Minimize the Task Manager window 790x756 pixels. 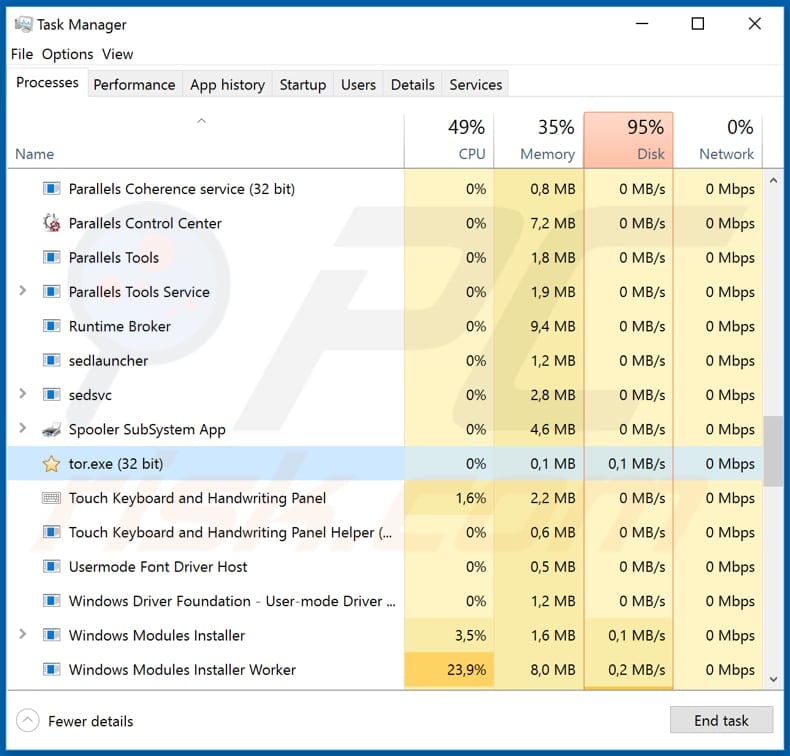point(642,24)
